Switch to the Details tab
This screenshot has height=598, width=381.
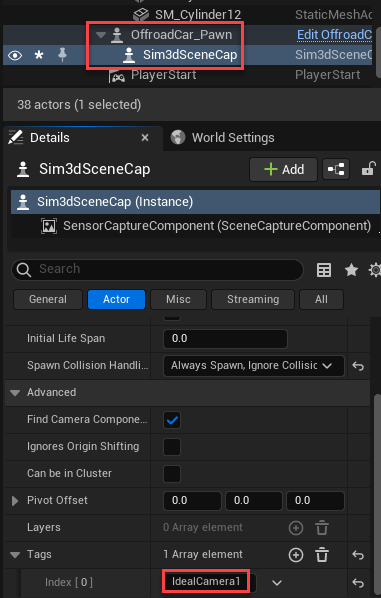(x=50, y=138)
